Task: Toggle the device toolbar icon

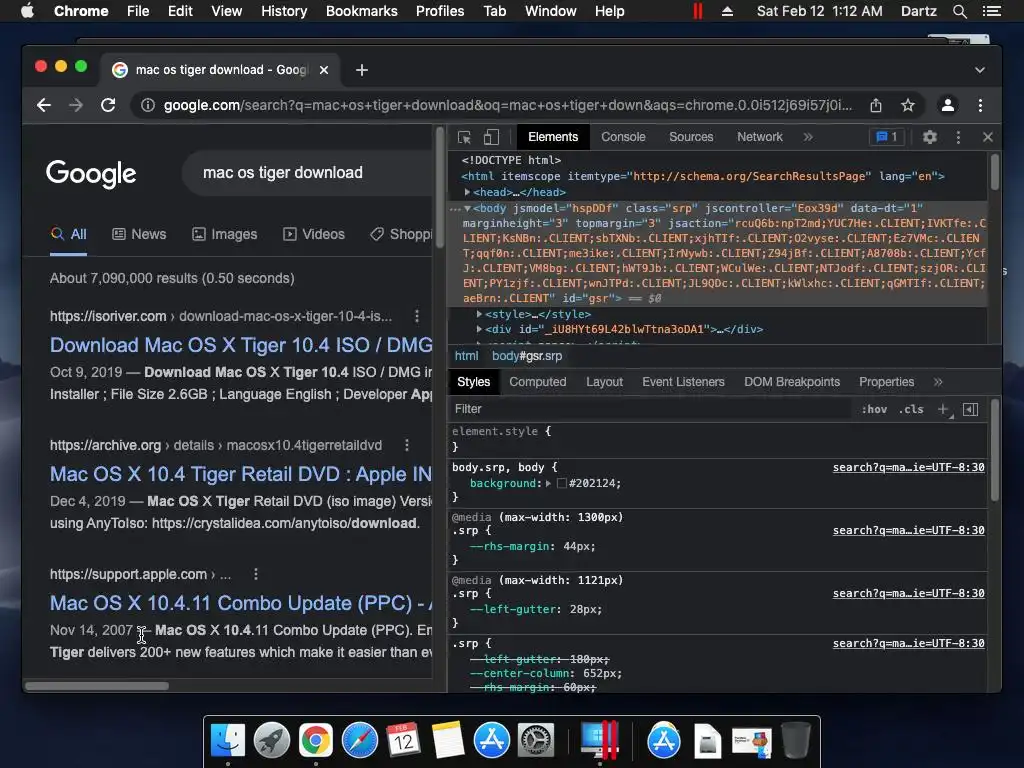Action: click(x=491, y=137)
